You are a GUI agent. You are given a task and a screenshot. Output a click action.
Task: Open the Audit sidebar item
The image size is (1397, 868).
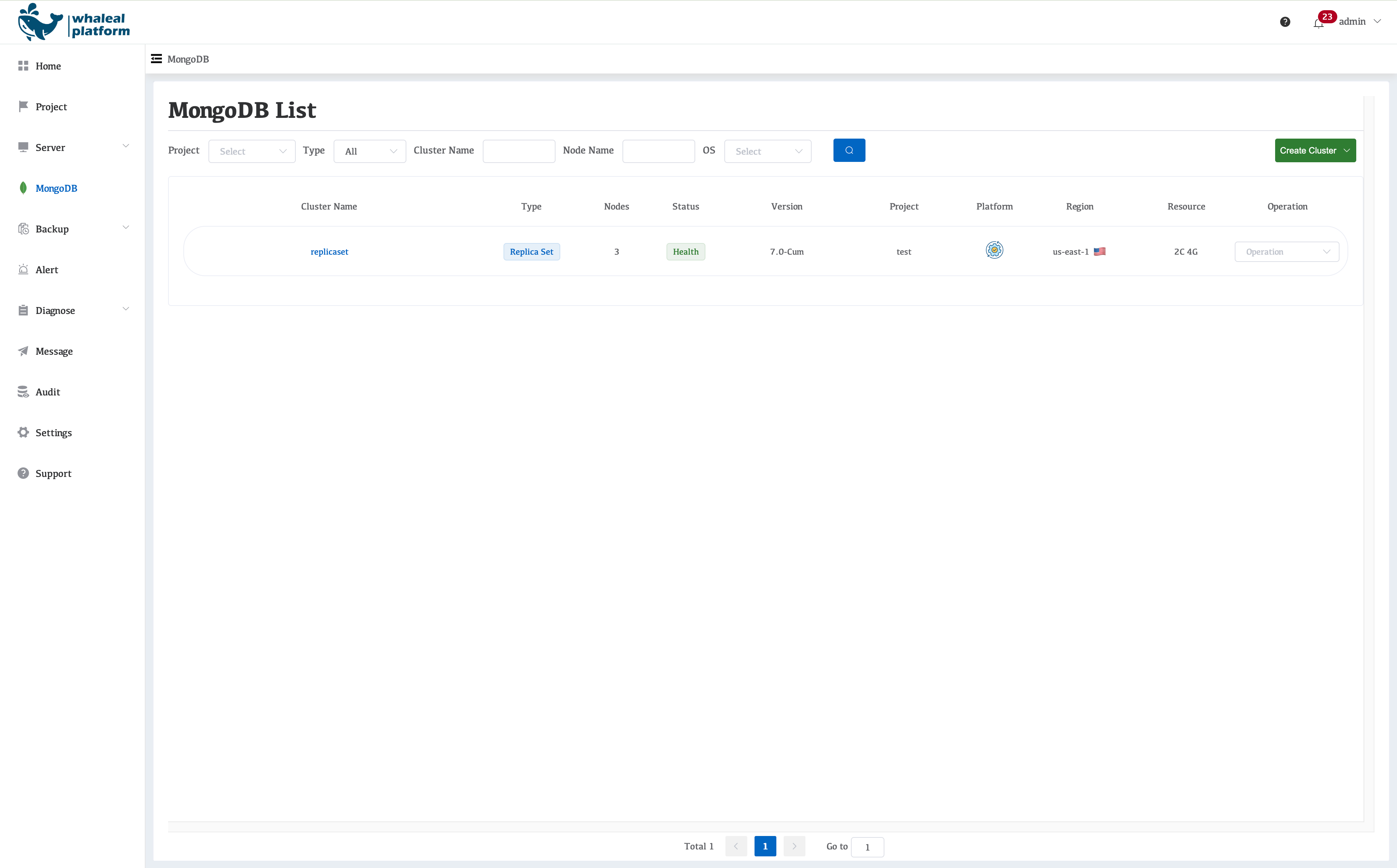coord(48,392)
